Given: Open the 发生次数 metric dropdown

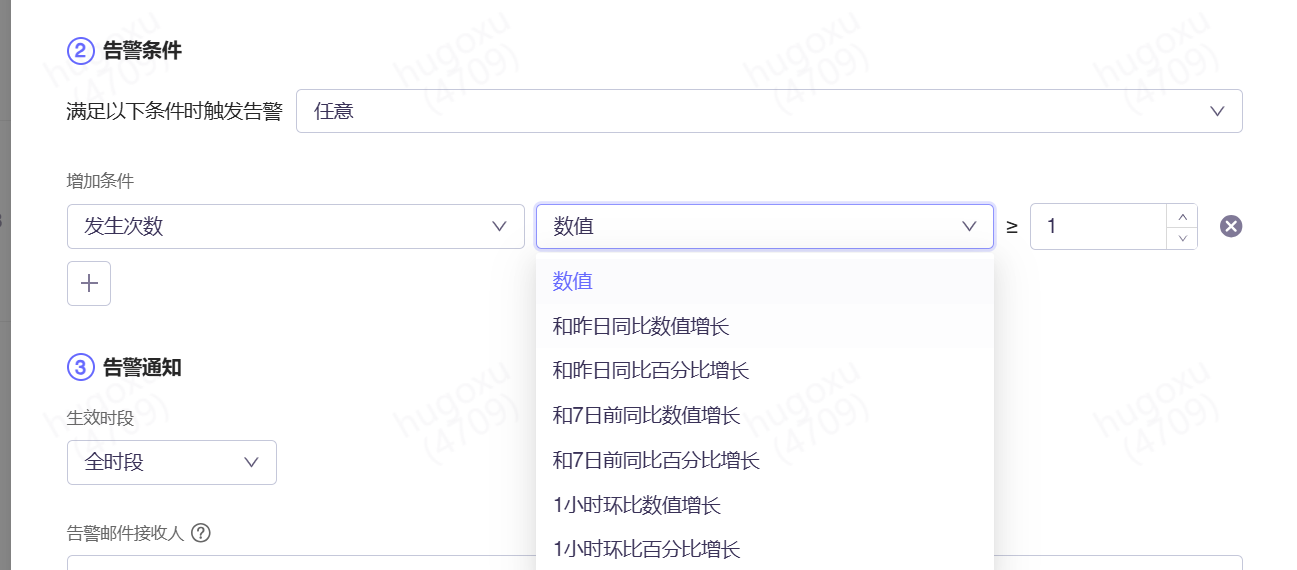Looking at the screenshot, I should 296,227.
